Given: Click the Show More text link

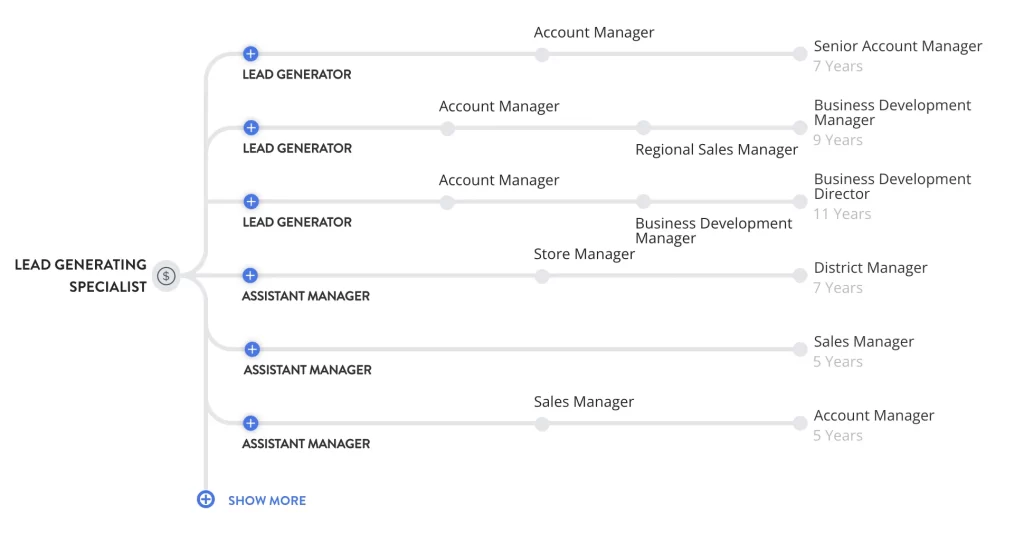Looking at the screenshot, I should (267, 500).
